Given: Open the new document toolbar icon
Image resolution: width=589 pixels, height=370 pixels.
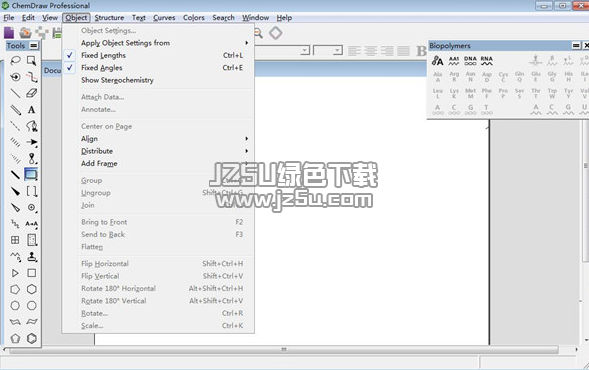Looking at the screenshot, I should (x=9, y=33).
